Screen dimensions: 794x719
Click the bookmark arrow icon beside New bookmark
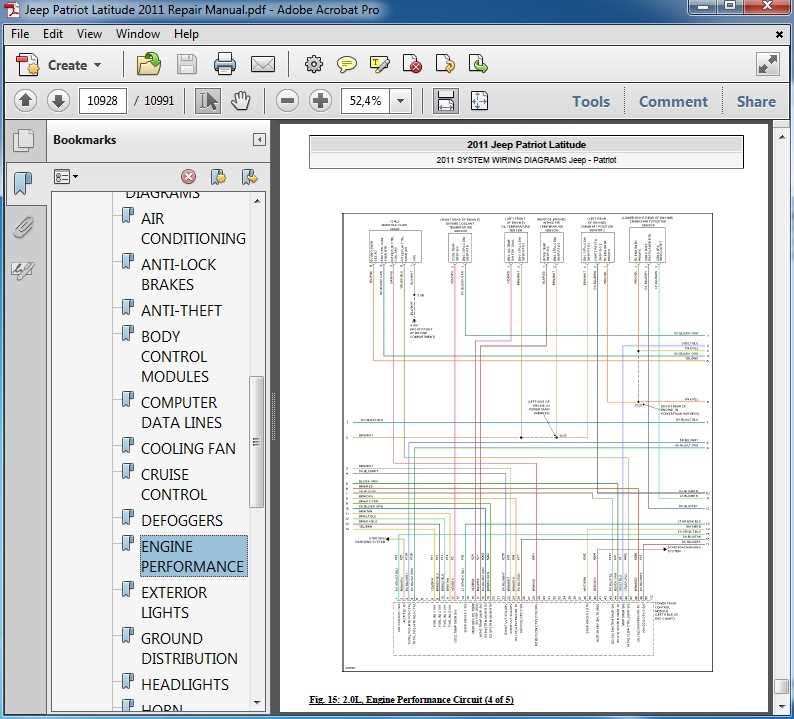[250, 177]
